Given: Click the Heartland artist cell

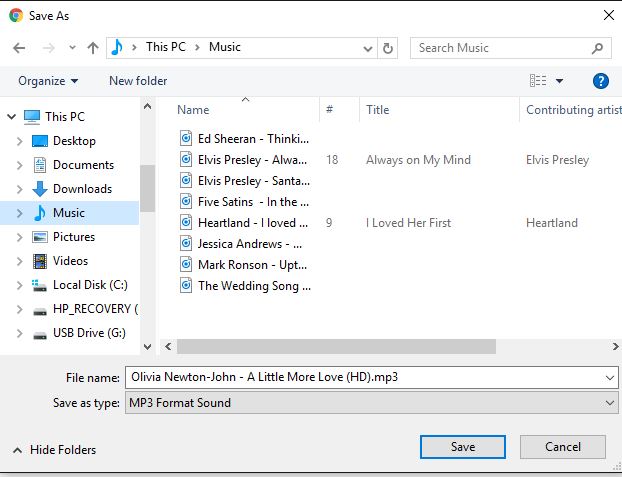Looking at the screenshot, I should pos(552,223).
